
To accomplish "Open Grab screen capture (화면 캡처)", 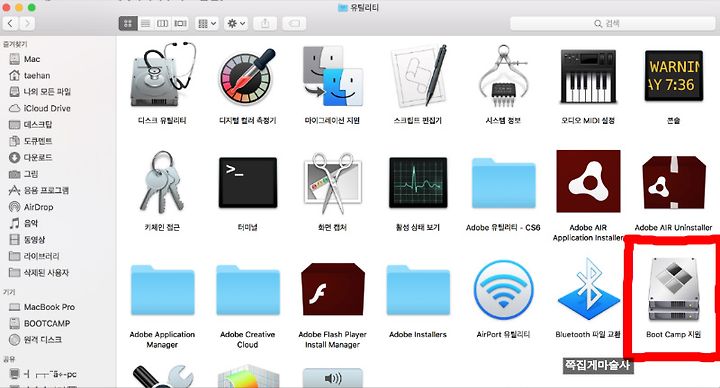I will pos(332,183).
